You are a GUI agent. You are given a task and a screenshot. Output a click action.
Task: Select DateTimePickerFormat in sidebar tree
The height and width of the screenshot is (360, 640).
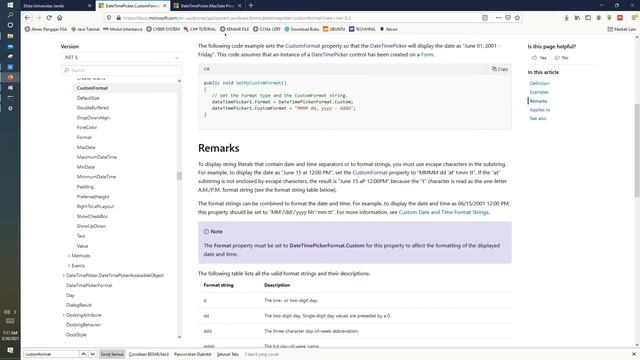[x=89, y=285]
